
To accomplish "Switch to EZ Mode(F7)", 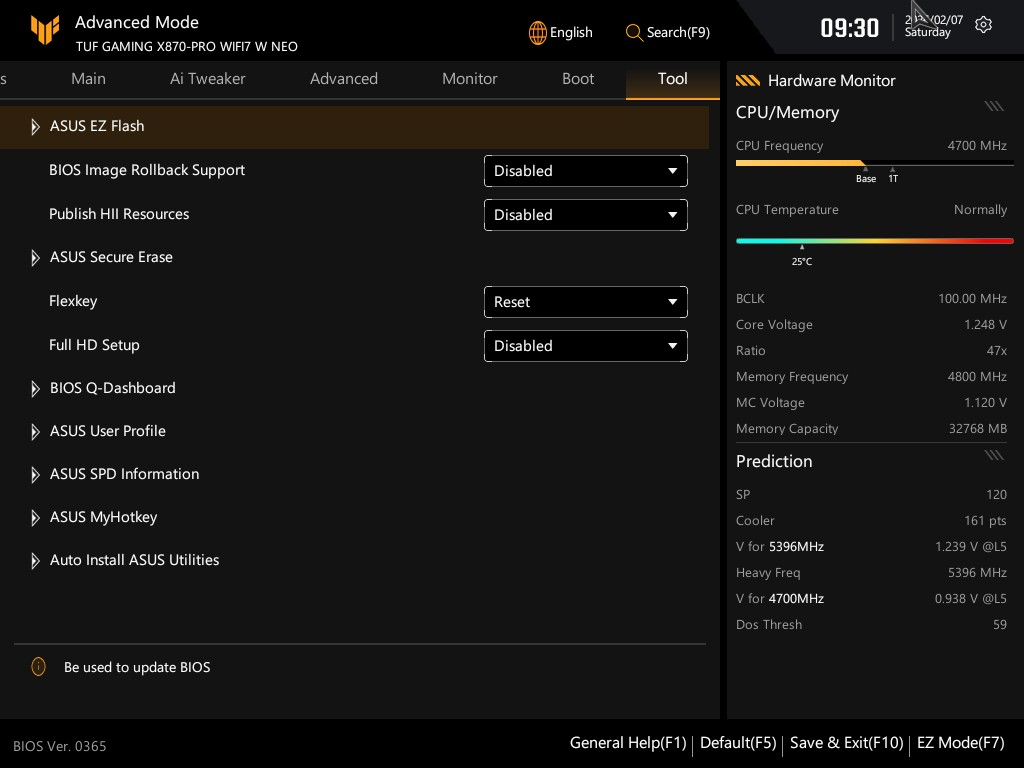I will click(x=960, y=743).
